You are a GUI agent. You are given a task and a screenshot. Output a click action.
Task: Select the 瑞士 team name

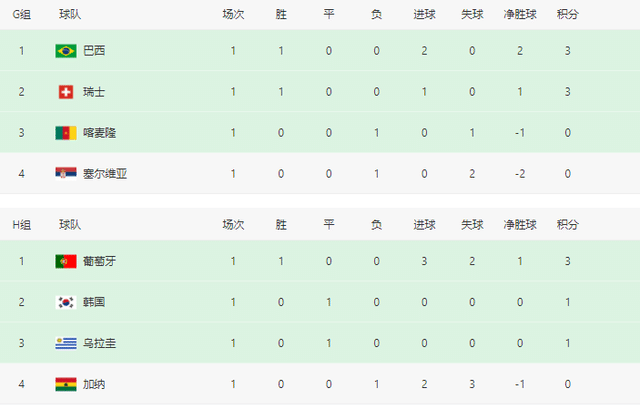tap(94, 91)
